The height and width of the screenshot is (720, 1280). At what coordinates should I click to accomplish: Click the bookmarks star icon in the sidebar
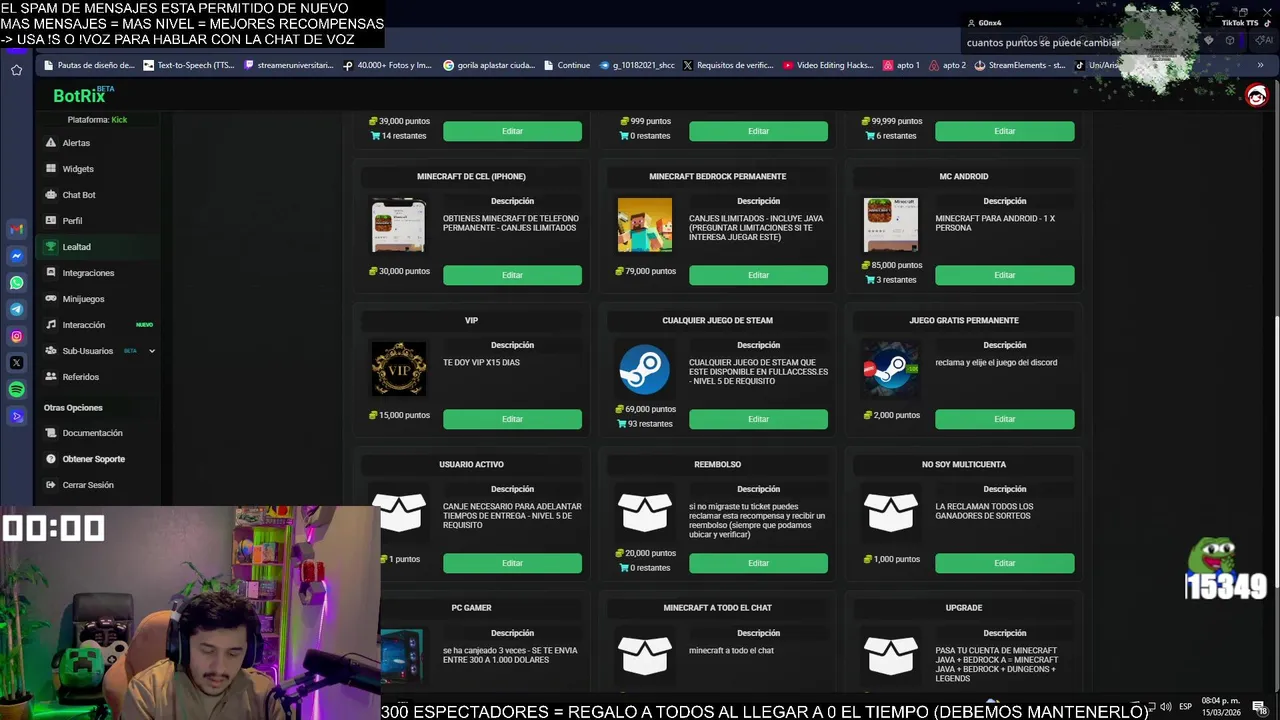point(16,70)
